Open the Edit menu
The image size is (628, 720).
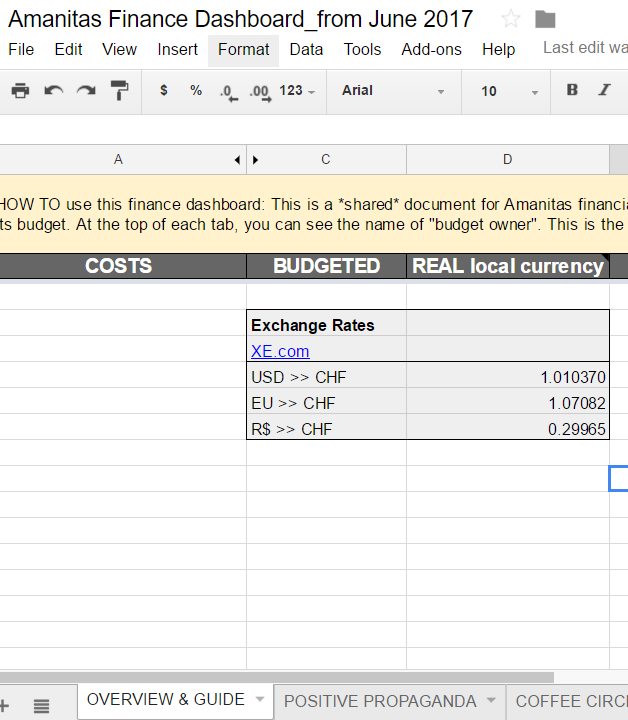point(68,50)
